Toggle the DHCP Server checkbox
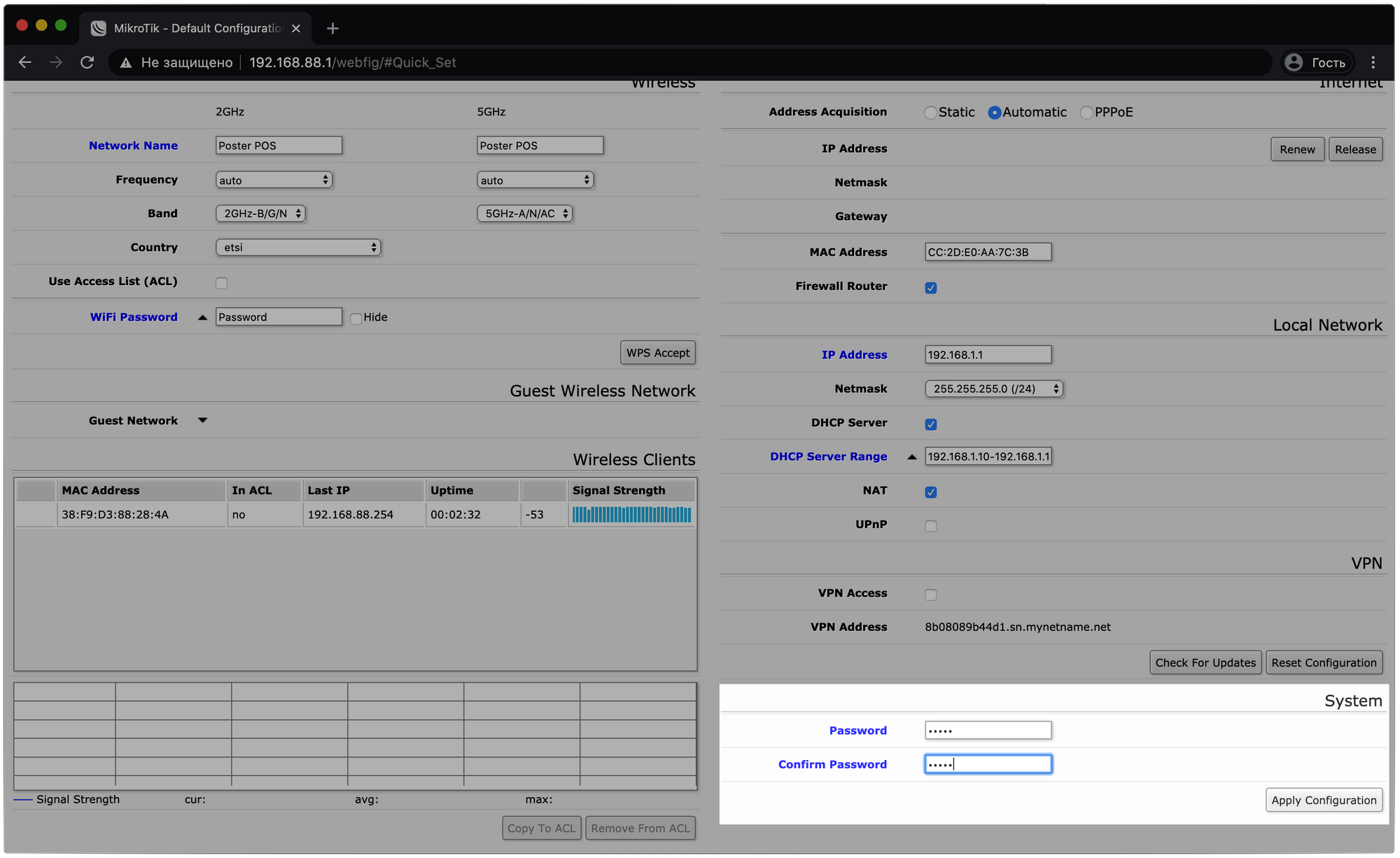The height and width of the screenshot is (858, 1400). (x=931, y=422)
